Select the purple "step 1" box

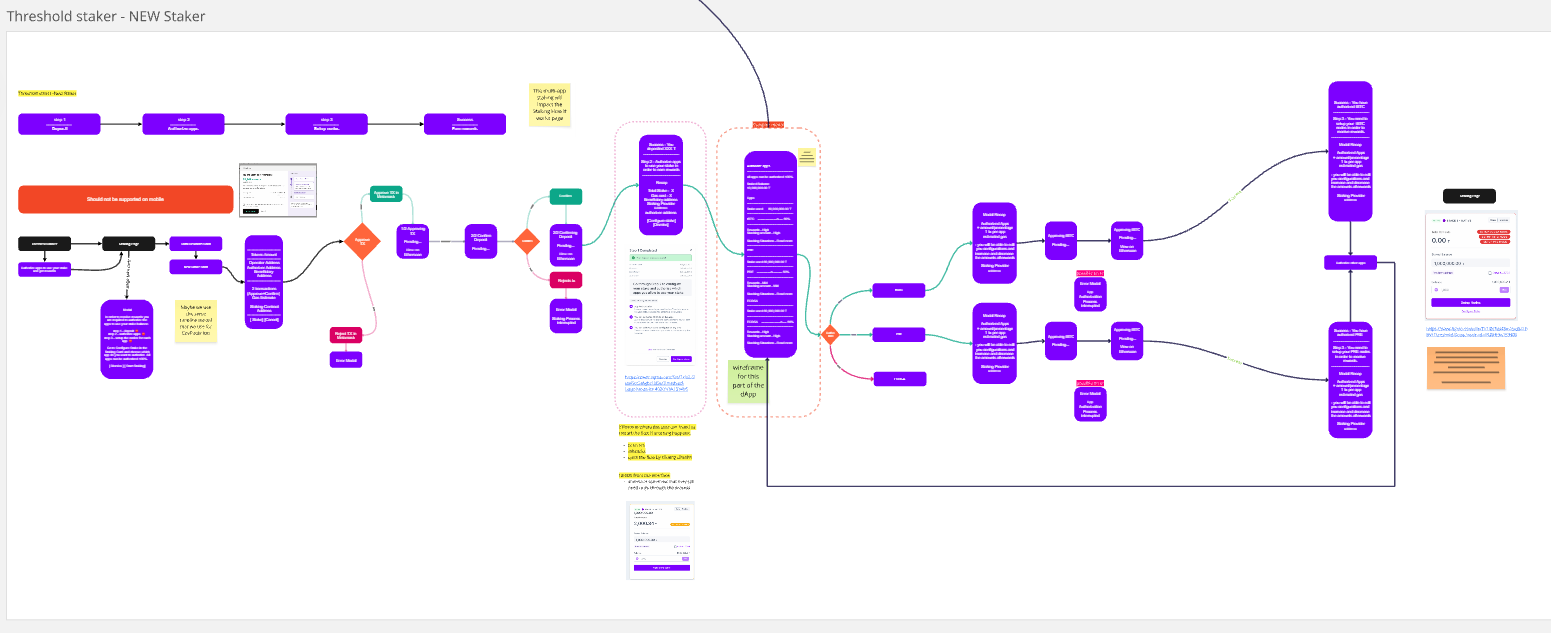(x=60, y=124)
